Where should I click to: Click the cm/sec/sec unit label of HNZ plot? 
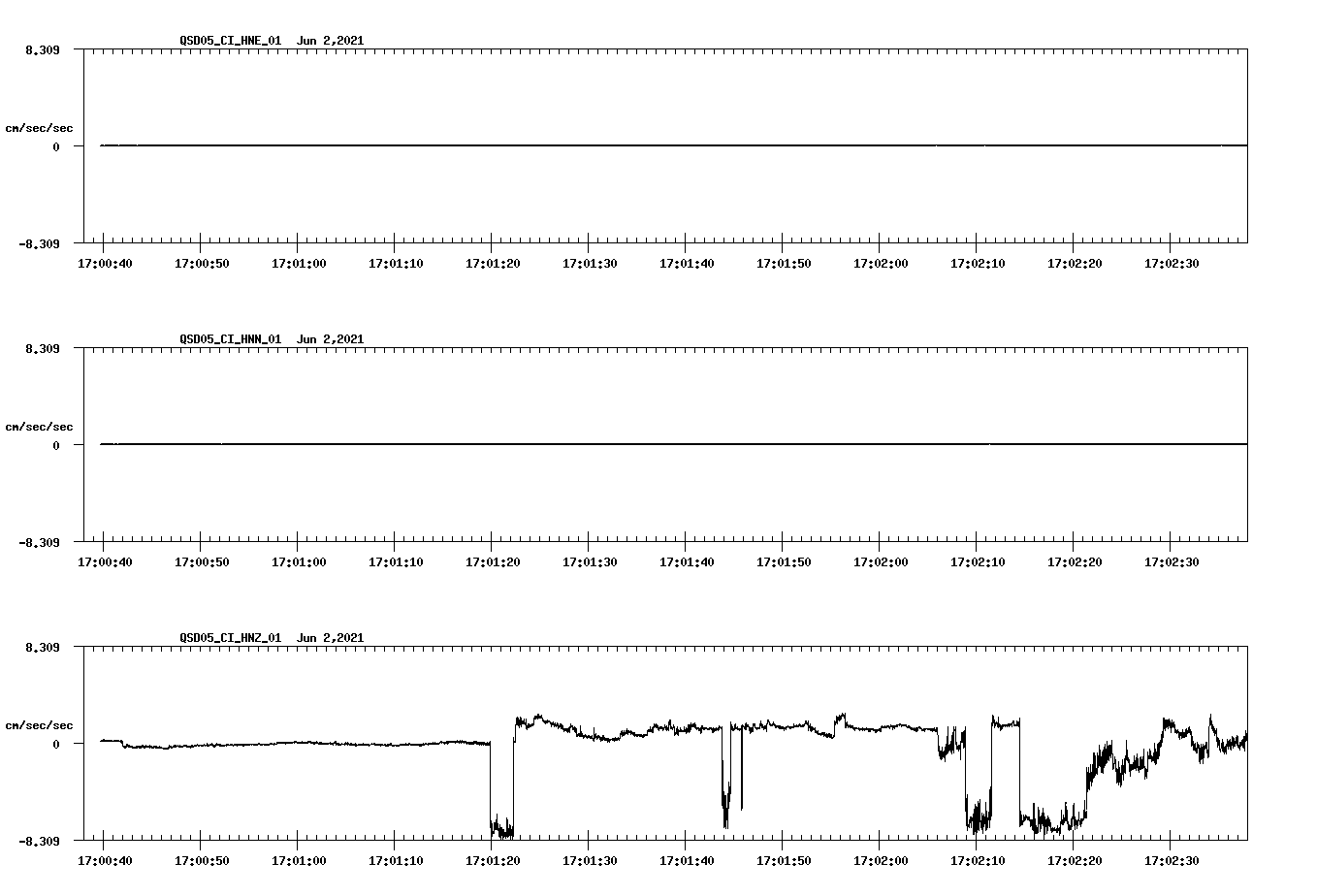[39, 725]
